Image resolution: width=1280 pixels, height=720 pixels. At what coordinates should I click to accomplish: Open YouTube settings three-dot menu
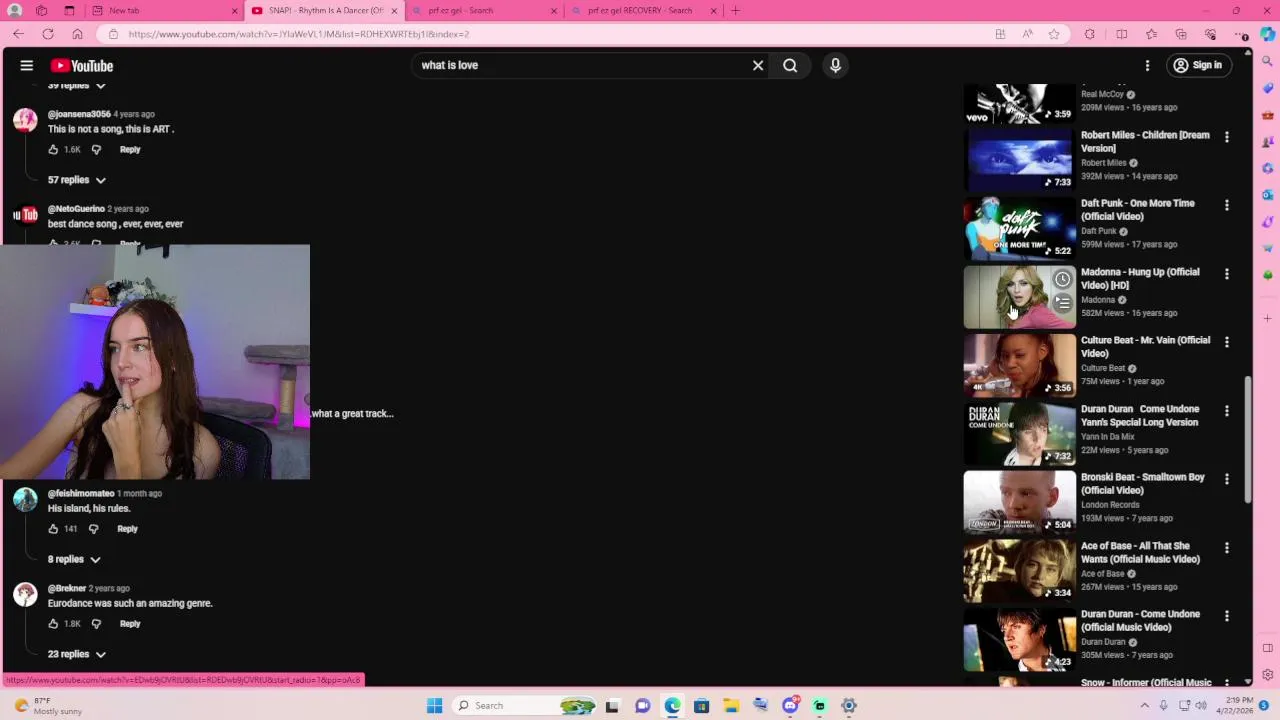(x=1147, y=66)
